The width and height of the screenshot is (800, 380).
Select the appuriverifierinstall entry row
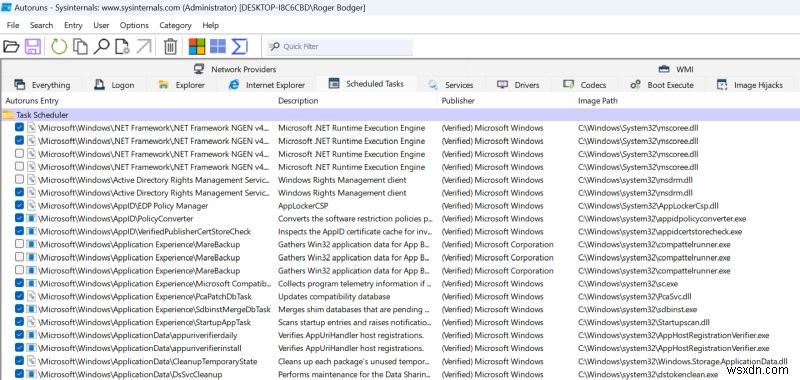click(400, 348)
